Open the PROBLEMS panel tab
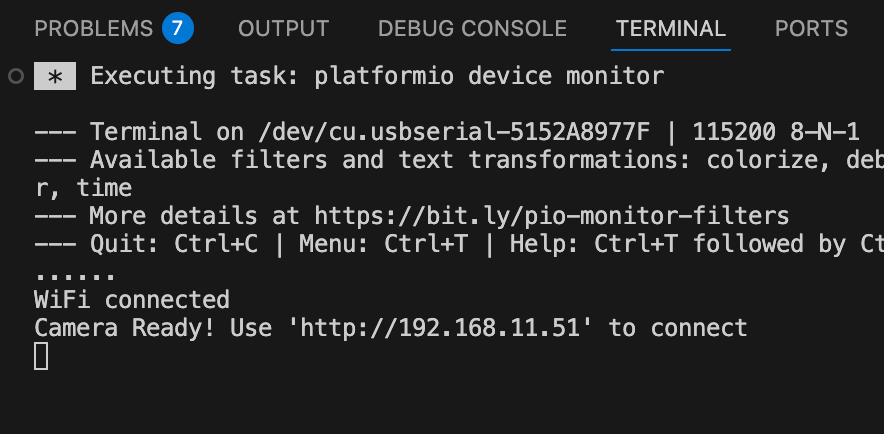The width and height of the screenshot is (884, 434). tap(94, 28)
